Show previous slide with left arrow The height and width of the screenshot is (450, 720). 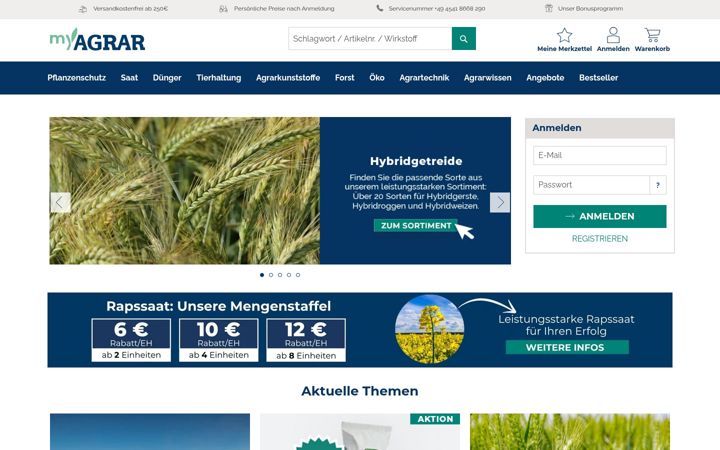coord(60,202)
